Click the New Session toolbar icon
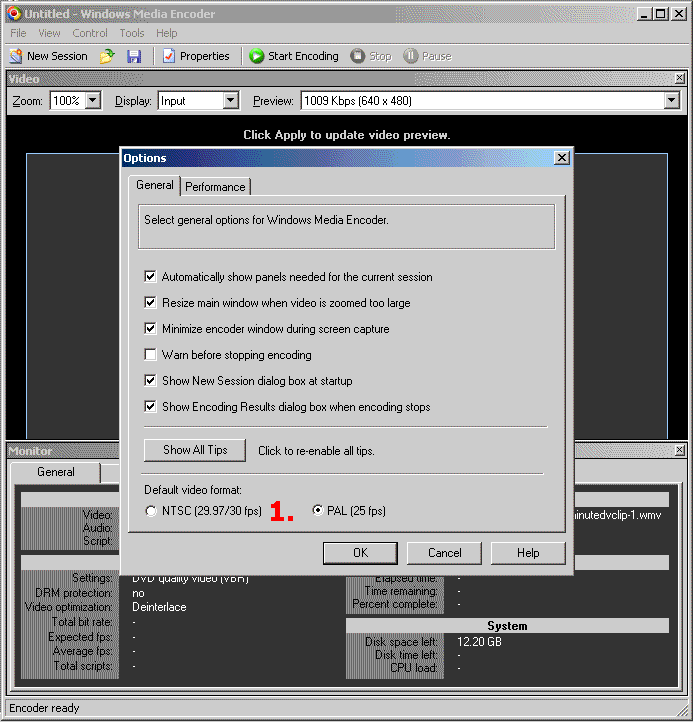The height and width of the screenshot is (722, 693). click(x=16, y=56)
